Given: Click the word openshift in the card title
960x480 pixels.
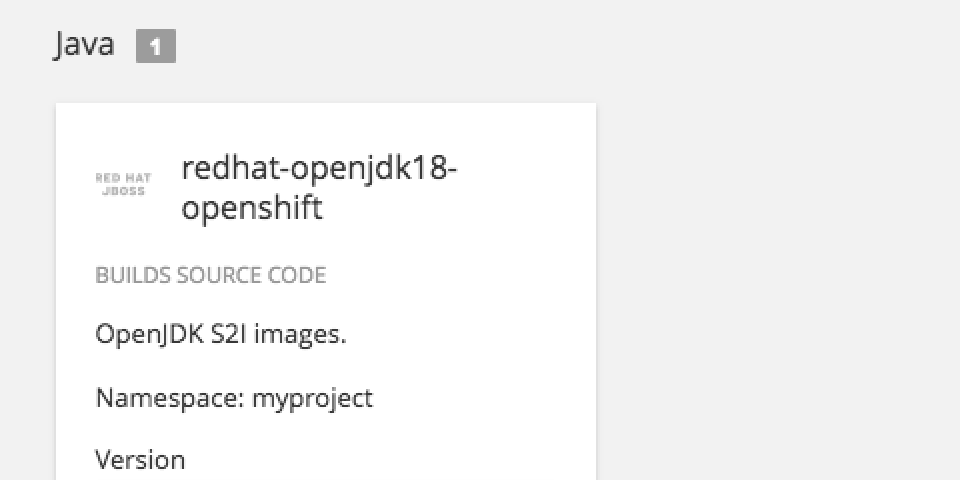Looking at the screenshot, I should point(252,208).
